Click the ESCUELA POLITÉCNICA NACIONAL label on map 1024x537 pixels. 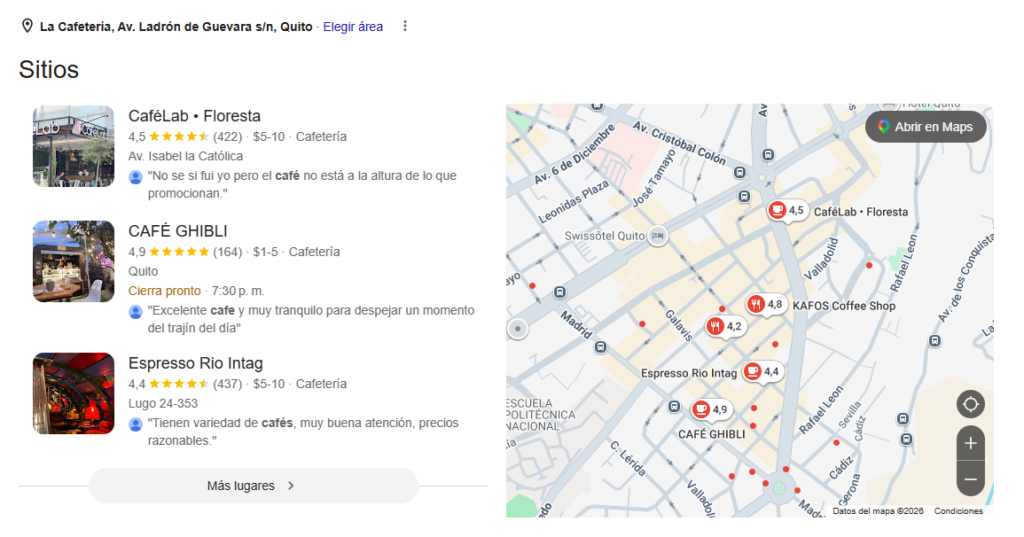(x=541, y=415)
